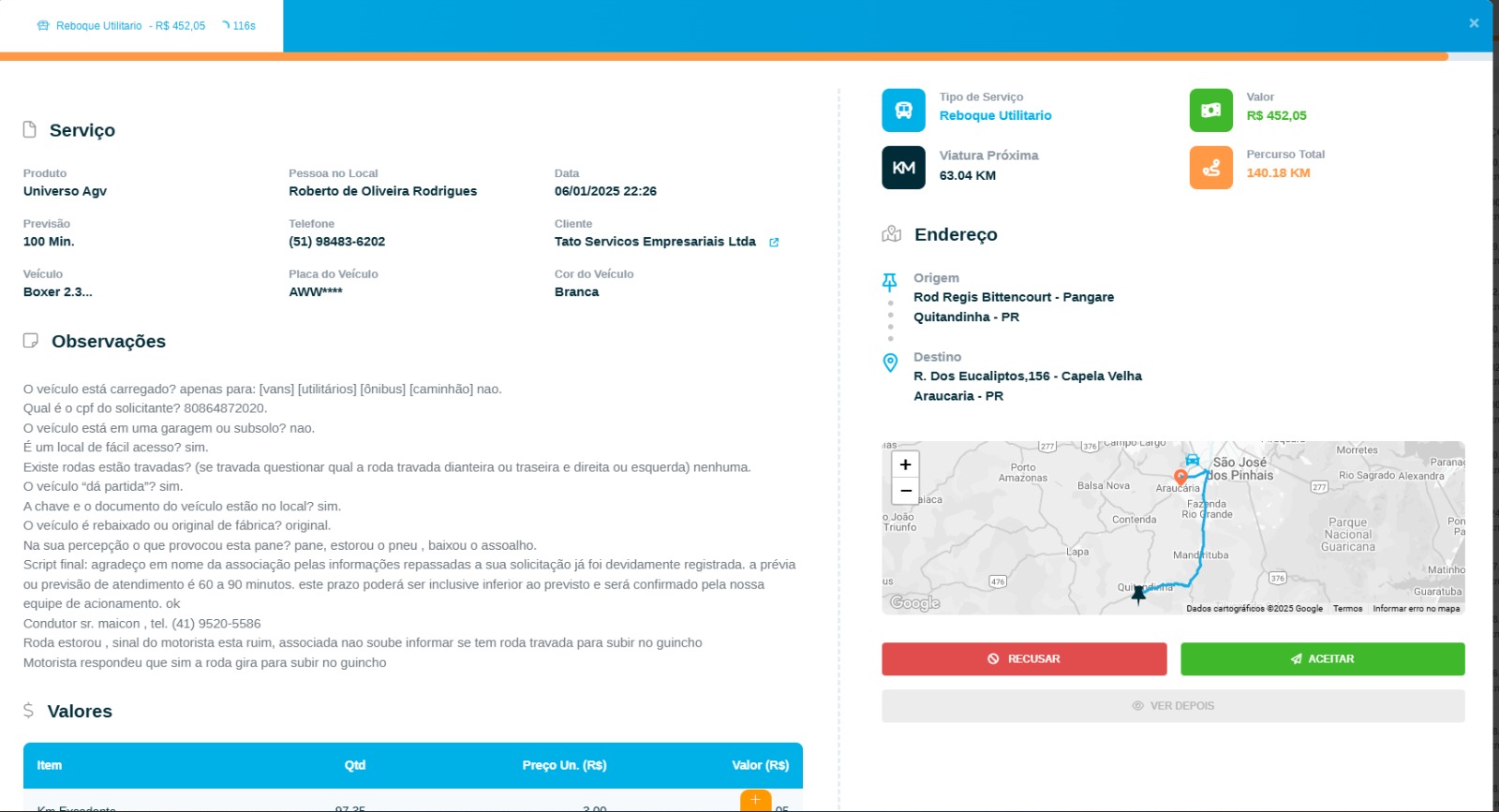Viewport: 1499px width, 812px height.
Task: Click the Preço Un. (R$) column header
Action: (565, 765)
